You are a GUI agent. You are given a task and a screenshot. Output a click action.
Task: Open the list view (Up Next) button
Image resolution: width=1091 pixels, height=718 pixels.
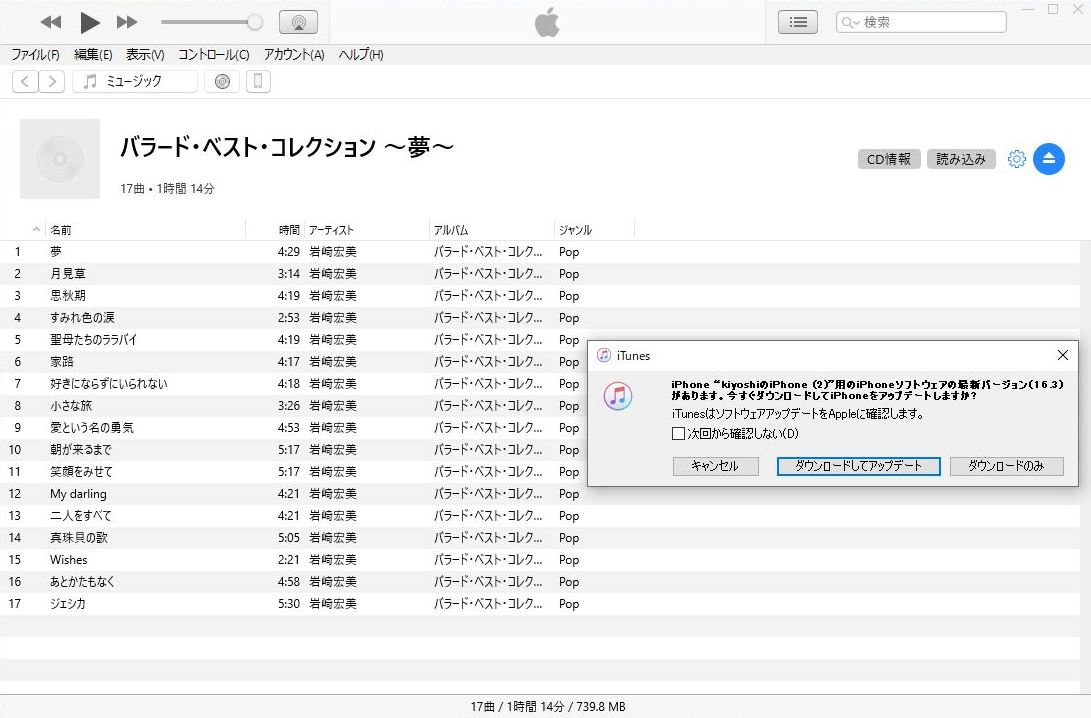click(x=797, y=22)
